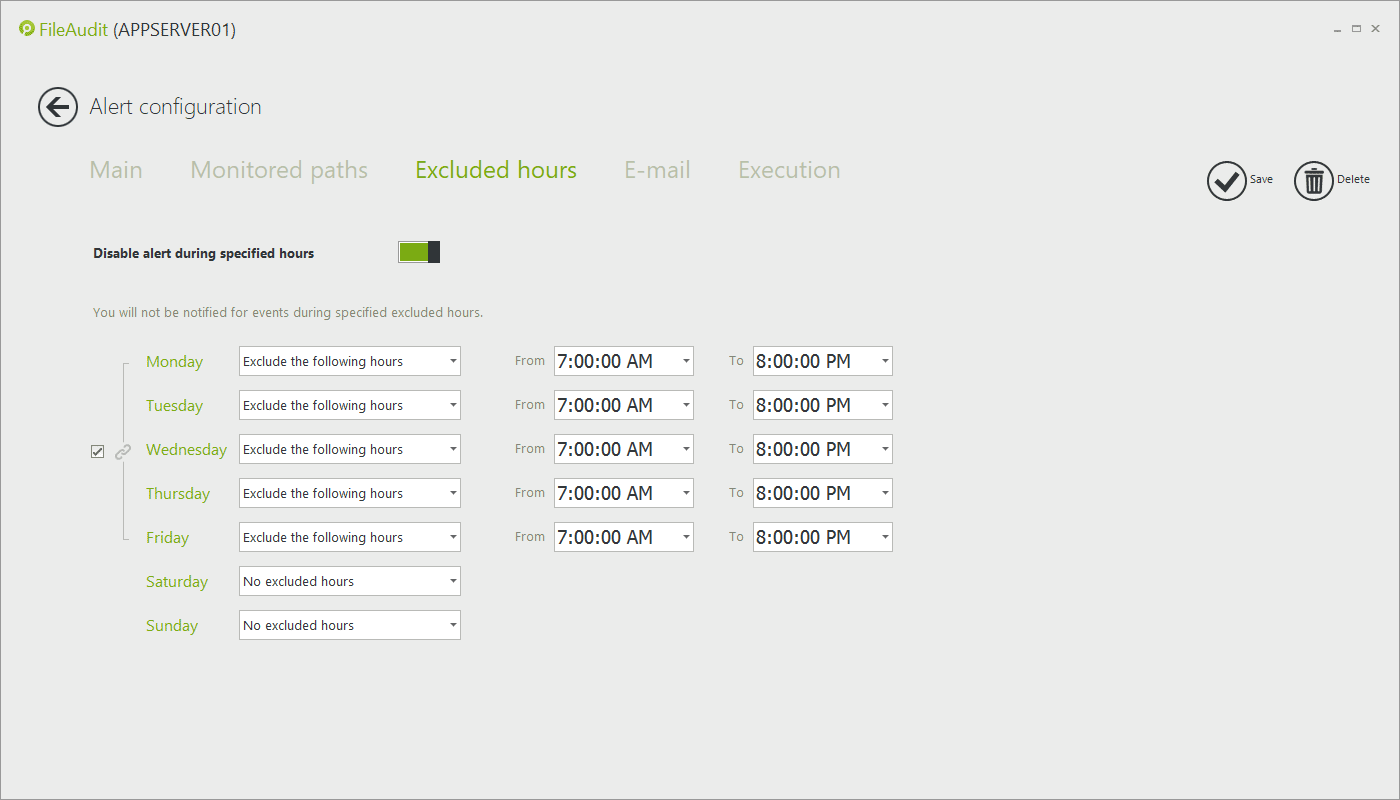Select the Monitored paths tab

point(278,170)
